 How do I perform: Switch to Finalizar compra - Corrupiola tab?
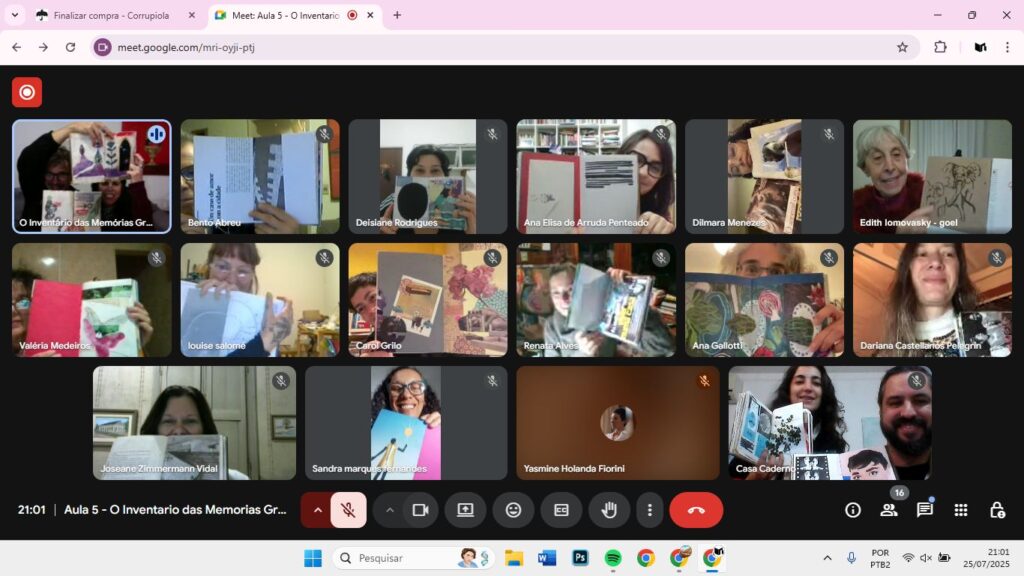[x=110, y=15]
